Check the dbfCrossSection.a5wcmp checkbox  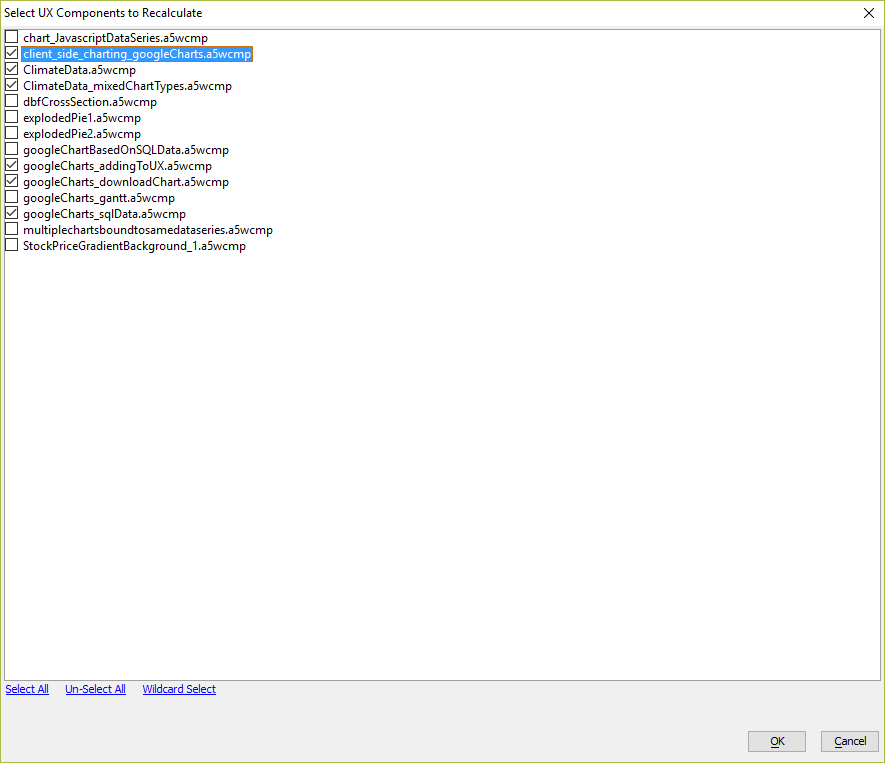point(11,101)
